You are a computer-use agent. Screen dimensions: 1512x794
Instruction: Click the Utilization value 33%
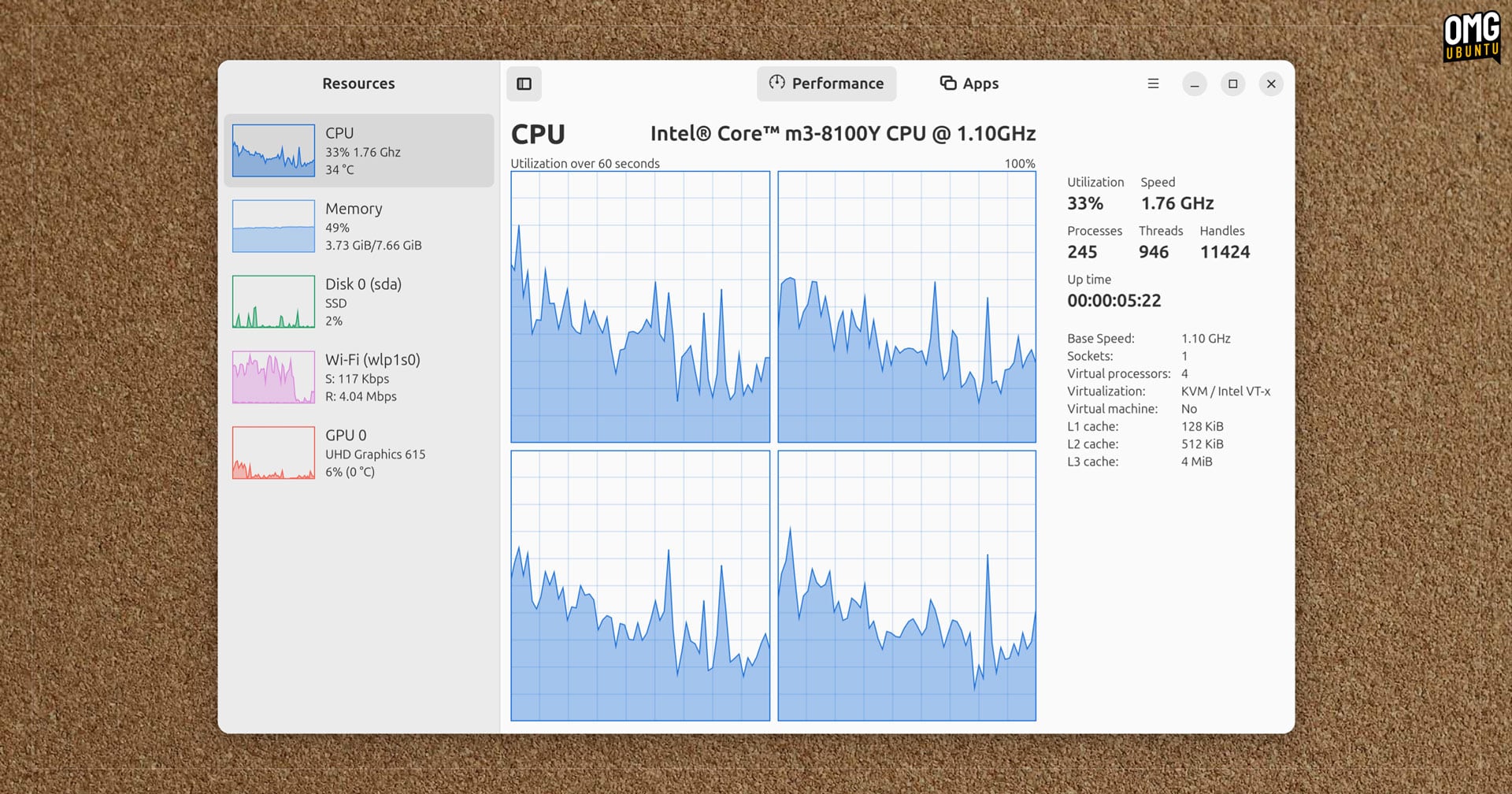(1085, 203)
